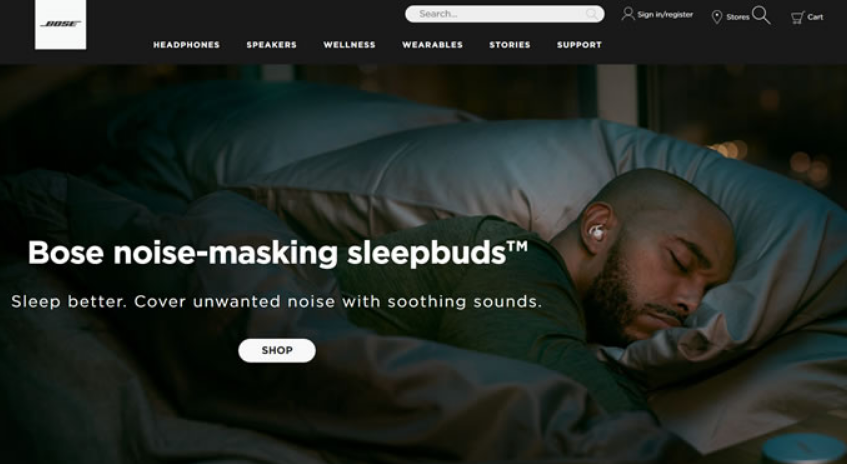Go to the Stories section
847x464 pixels.
pos(510,45)
